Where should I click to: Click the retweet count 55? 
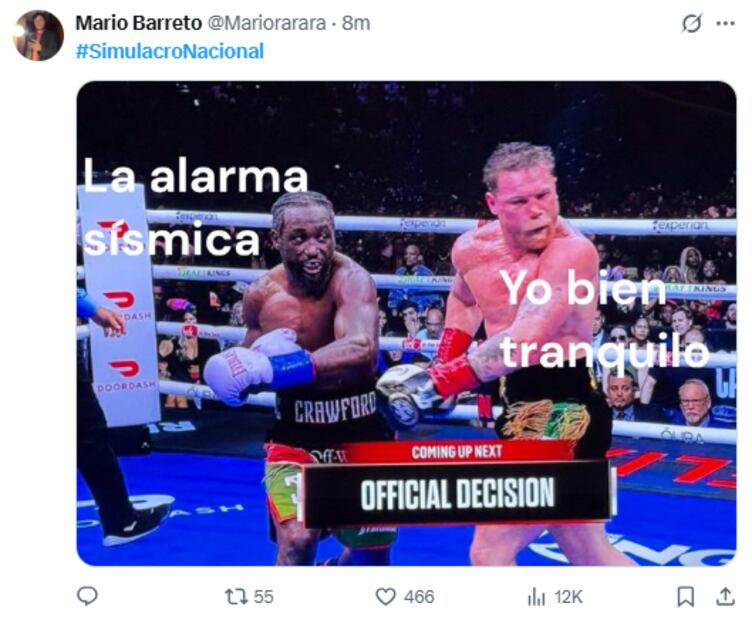(263, 597)
